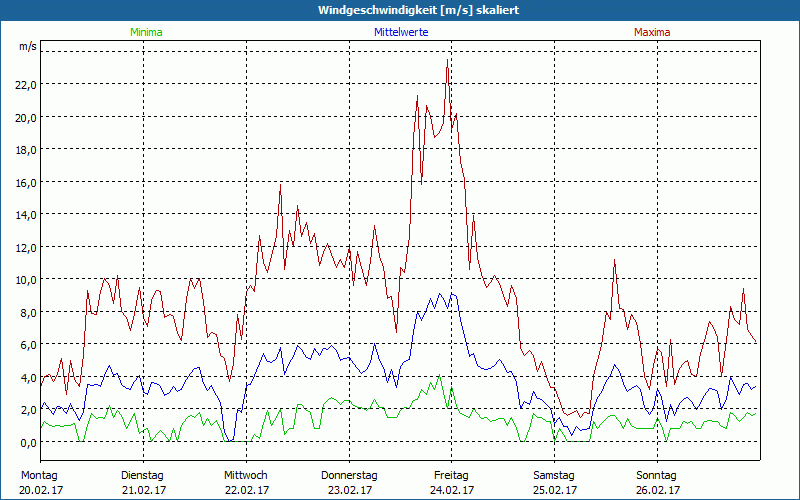Click the Dienstag day label
Image resolution: width=800 pixels, height=500 pixels.
(x=142, y=476)
